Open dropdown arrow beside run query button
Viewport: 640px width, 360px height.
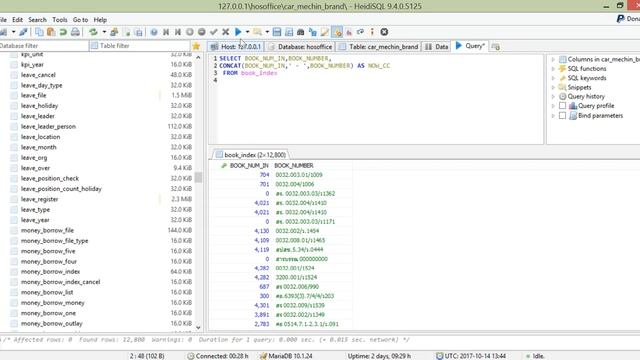pyautogui.click(x=247, y=32)
